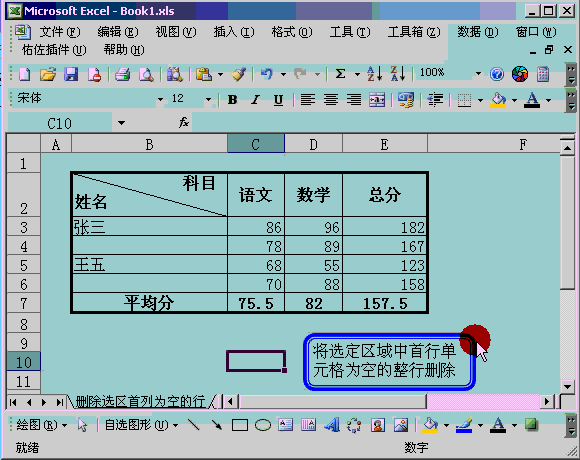This screenshot has width=580, height=460.
Task: Click the Format Painter brush icon
Action: click(x=239, y=74)
